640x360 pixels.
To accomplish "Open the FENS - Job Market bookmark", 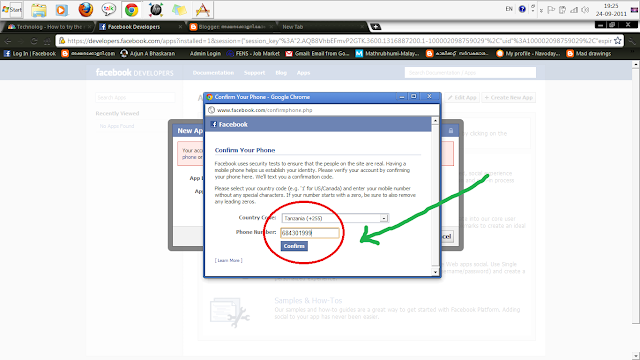I will pyautogui.click(x=253, y=53).
